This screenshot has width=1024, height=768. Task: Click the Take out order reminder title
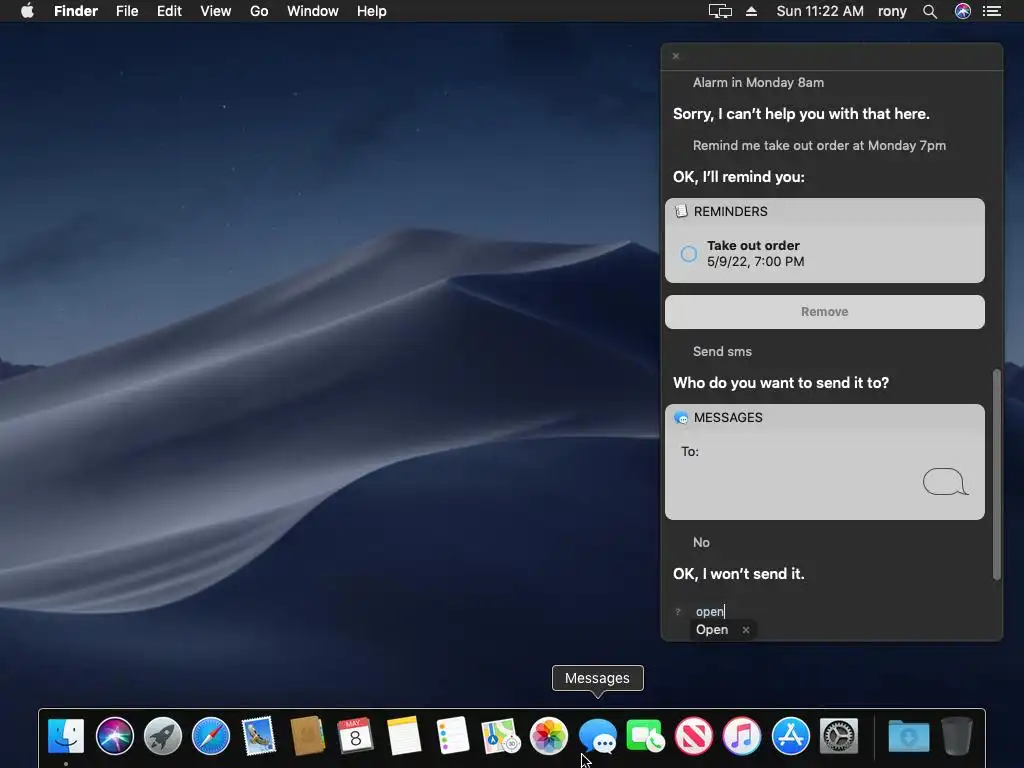753,246
